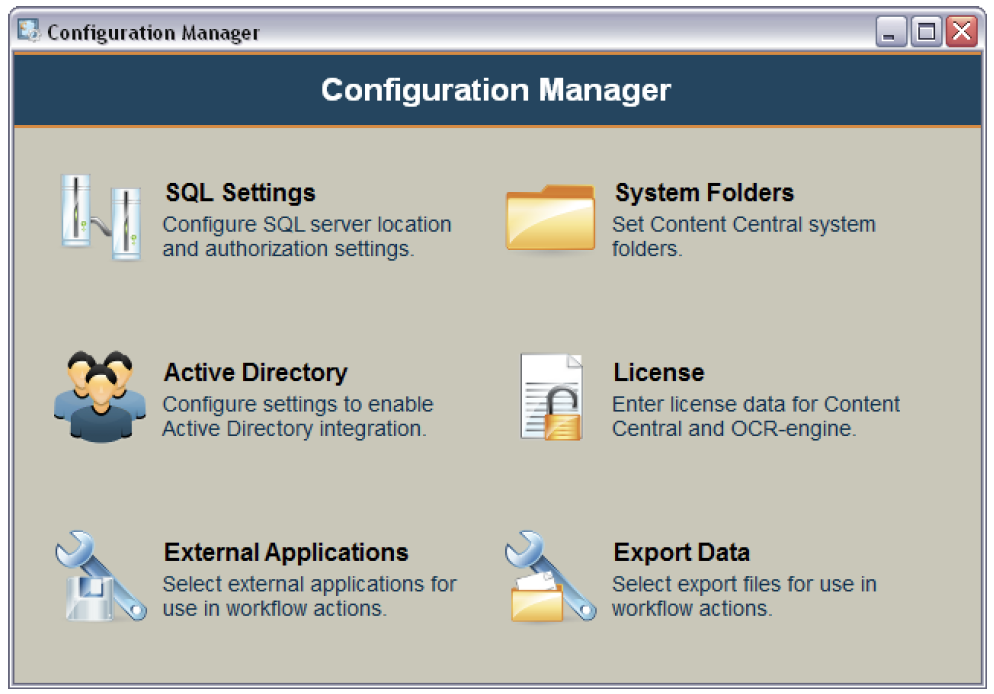Click the External Applications heading

pos(286,553)
